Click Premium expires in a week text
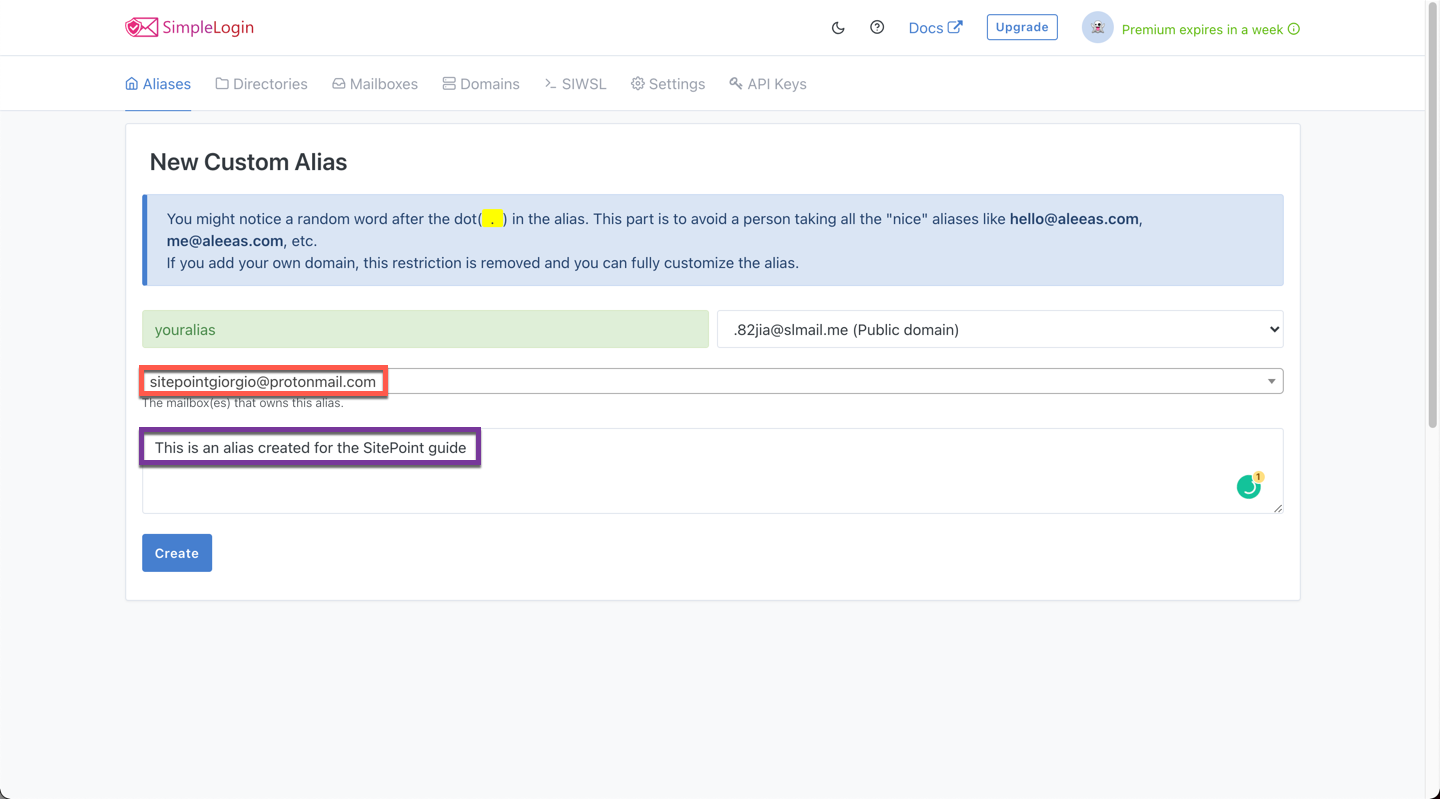The width and height of the screenshot is (1440, 799). [x=1202, y=29]
